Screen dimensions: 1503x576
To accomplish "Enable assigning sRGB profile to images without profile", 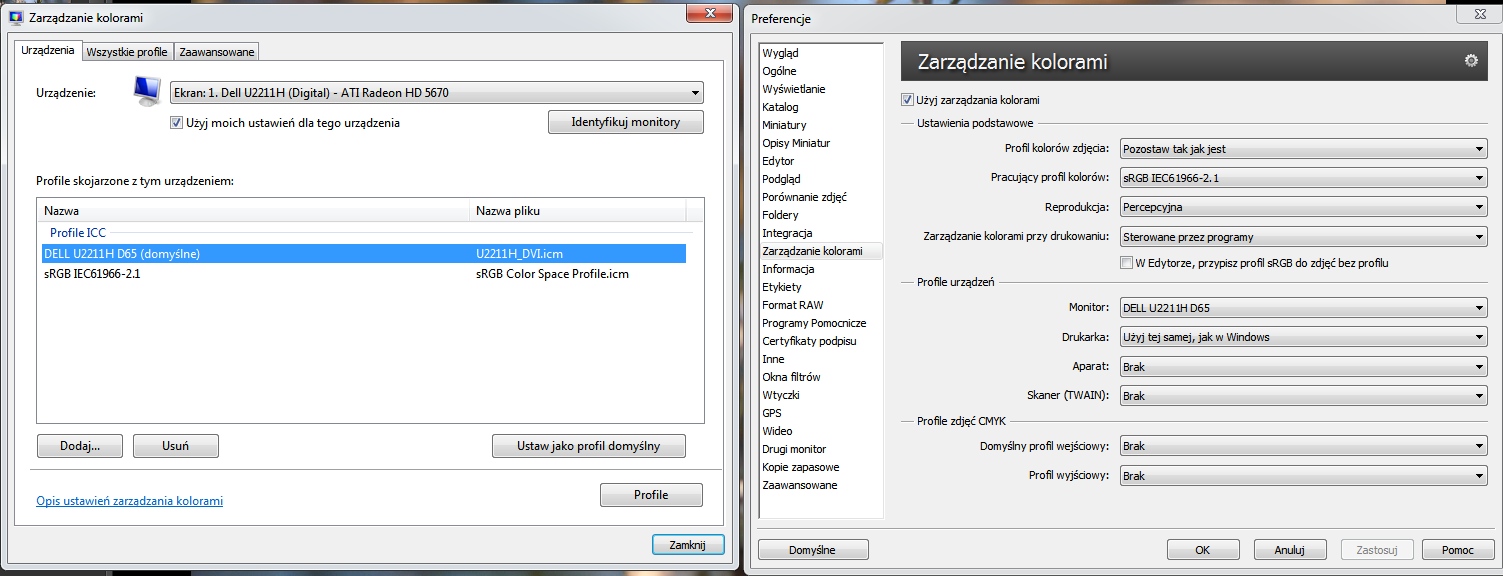I will point(1127,263).
